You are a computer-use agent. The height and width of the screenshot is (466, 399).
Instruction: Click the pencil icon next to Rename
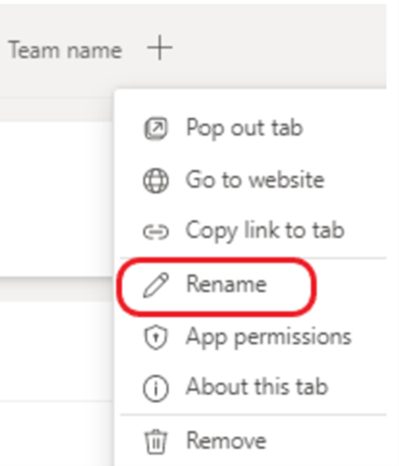156,285
